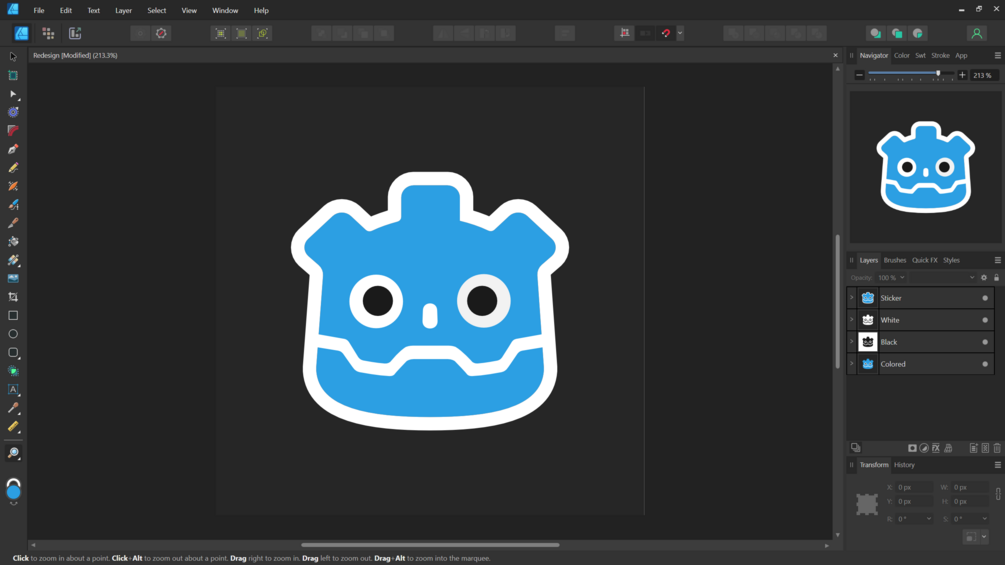1005x565 pixels.
Task: Select the Zoom magnifier tool
Action: (13, 453)
